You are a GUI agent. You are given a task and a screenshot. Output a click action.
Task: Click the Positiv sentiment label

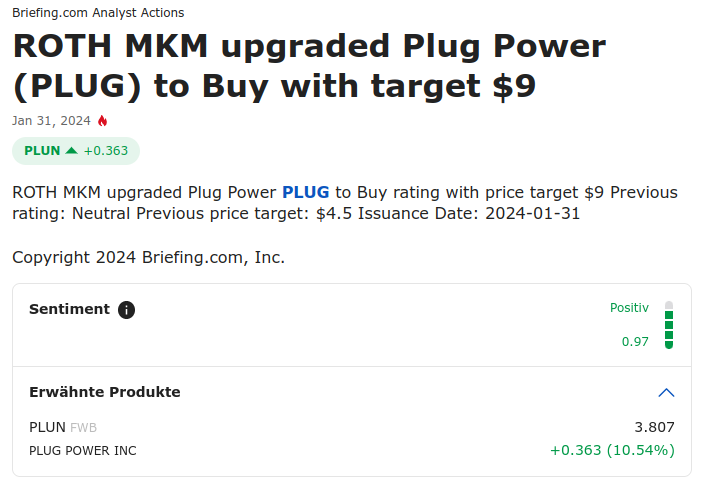629,308
